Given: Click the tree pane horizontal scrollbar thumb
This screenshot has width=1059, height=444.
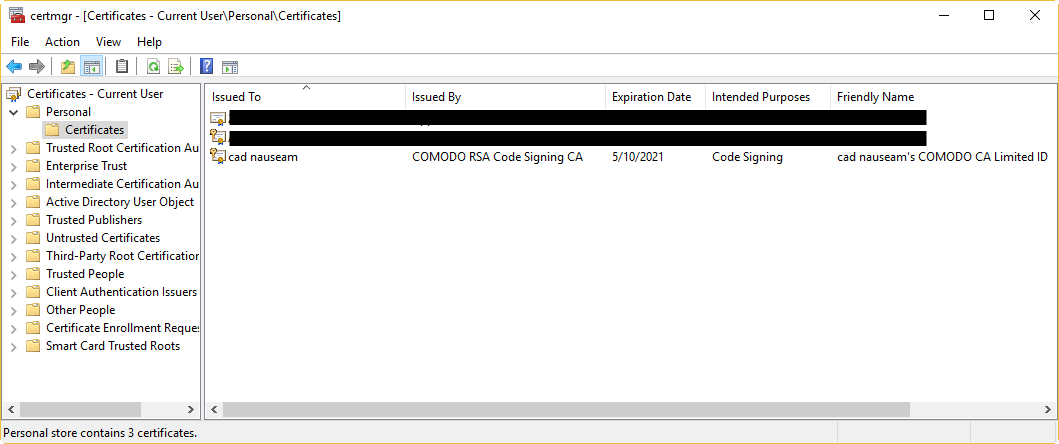Looking at the screenshot, I should pyautogui.click(x=80, y=410).
